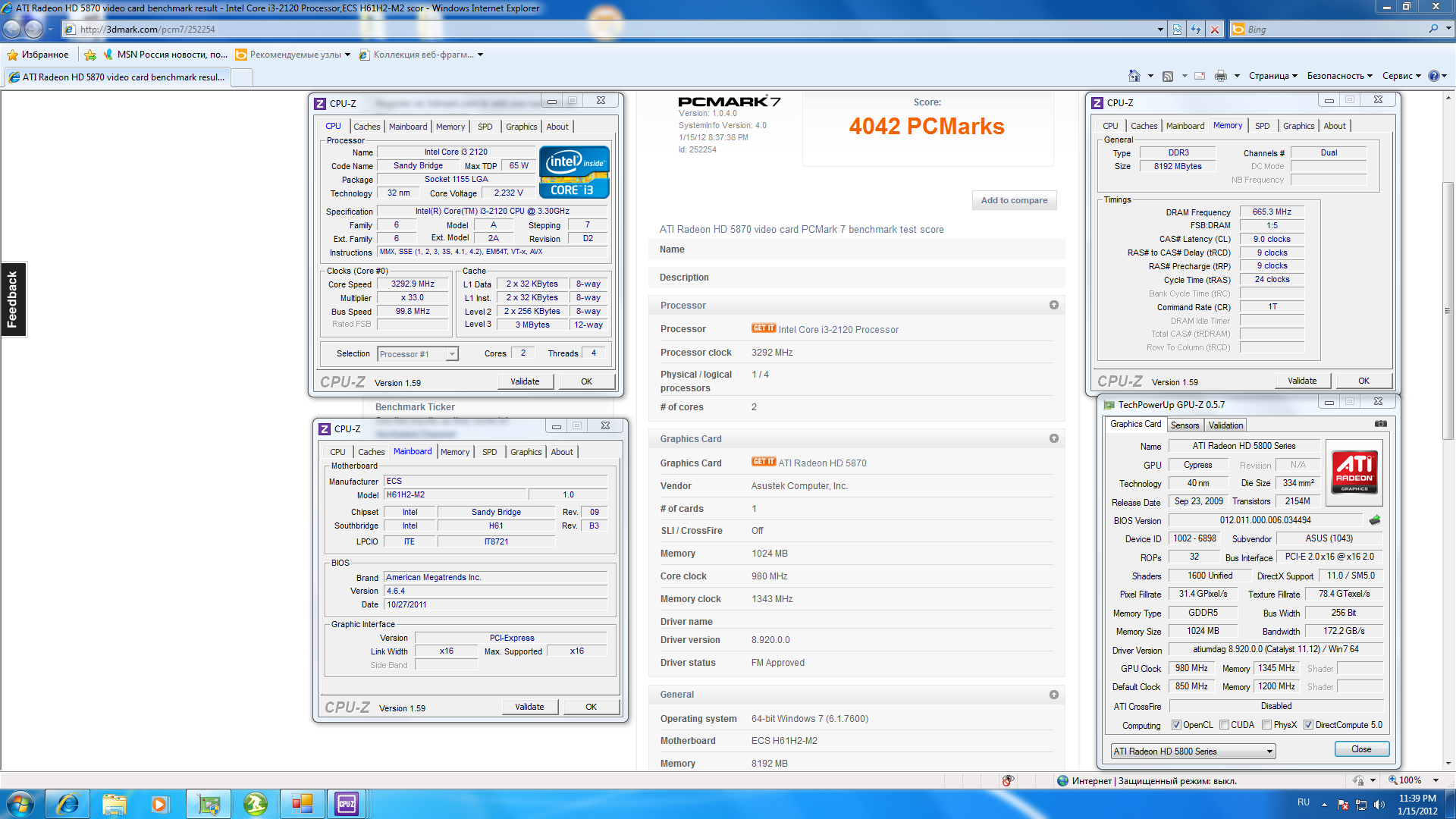The image size is (1456, 819).
Task: Open the Processor #1 selection dropdown
Action: click(x=418, y=354)
